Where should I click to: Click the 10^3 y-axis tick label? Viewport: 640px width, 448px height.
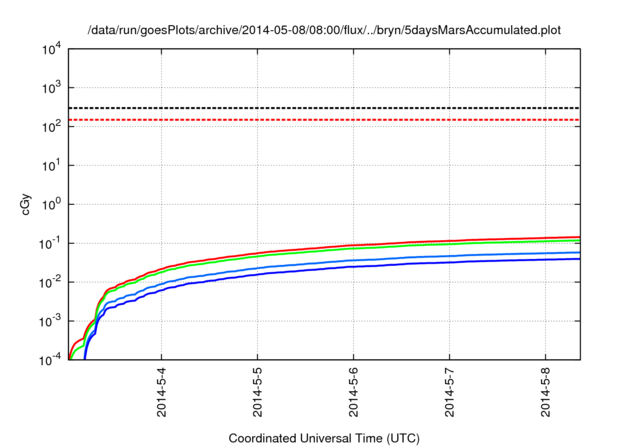51,87
